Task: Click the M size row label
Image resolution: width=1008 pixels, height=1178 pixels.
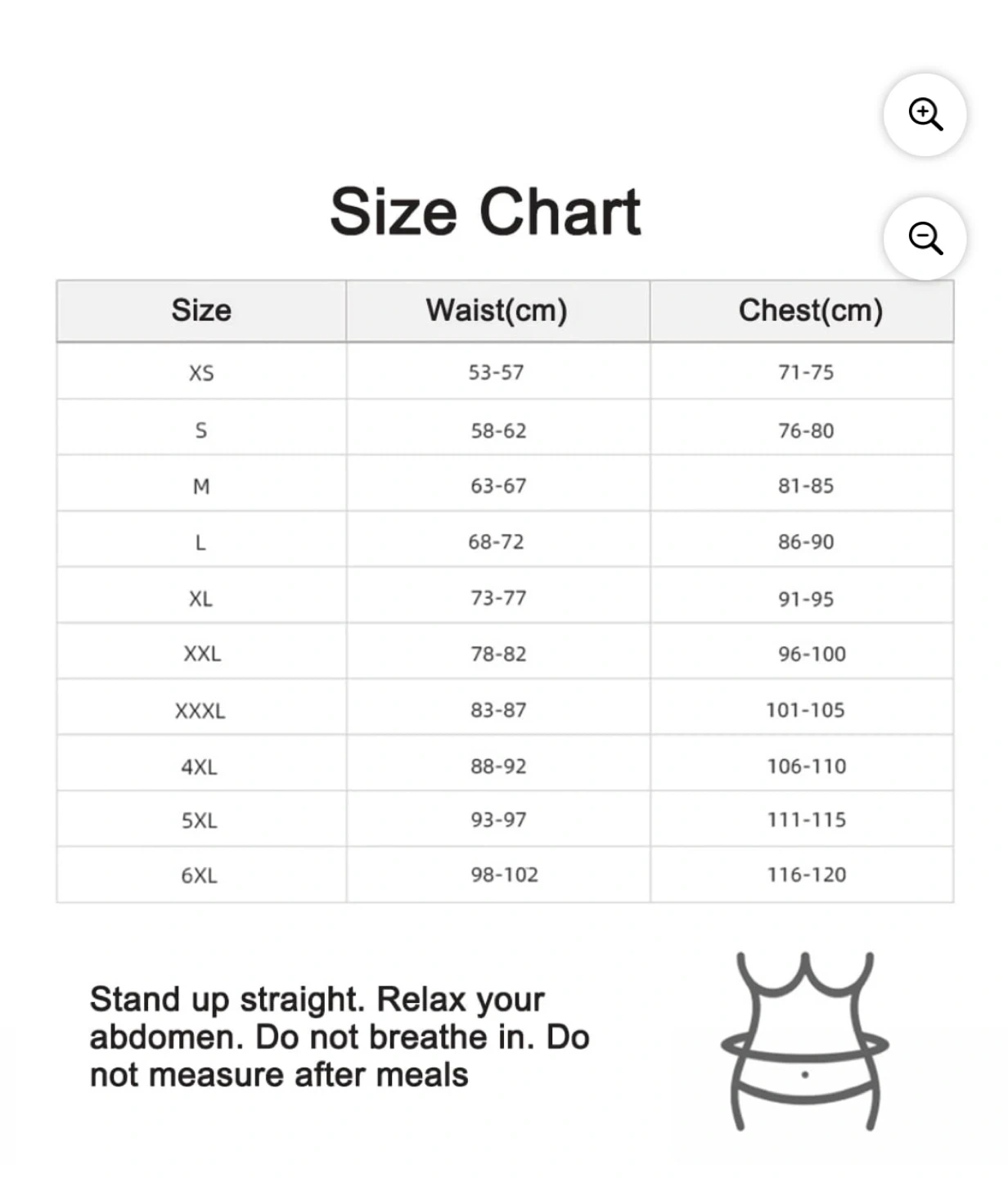Action: 201,487
